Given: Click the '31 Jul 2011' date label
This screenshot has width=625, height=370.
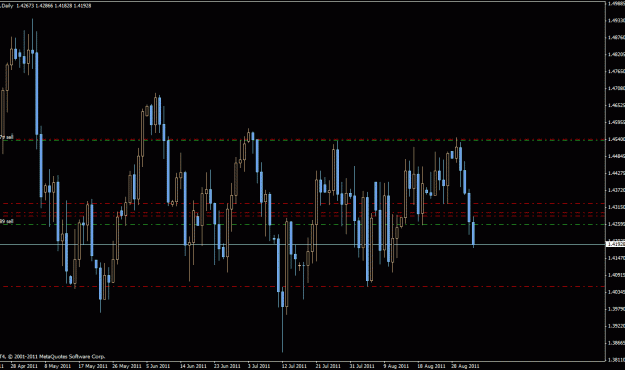Looking at the screenshot, I should (362, 366).
